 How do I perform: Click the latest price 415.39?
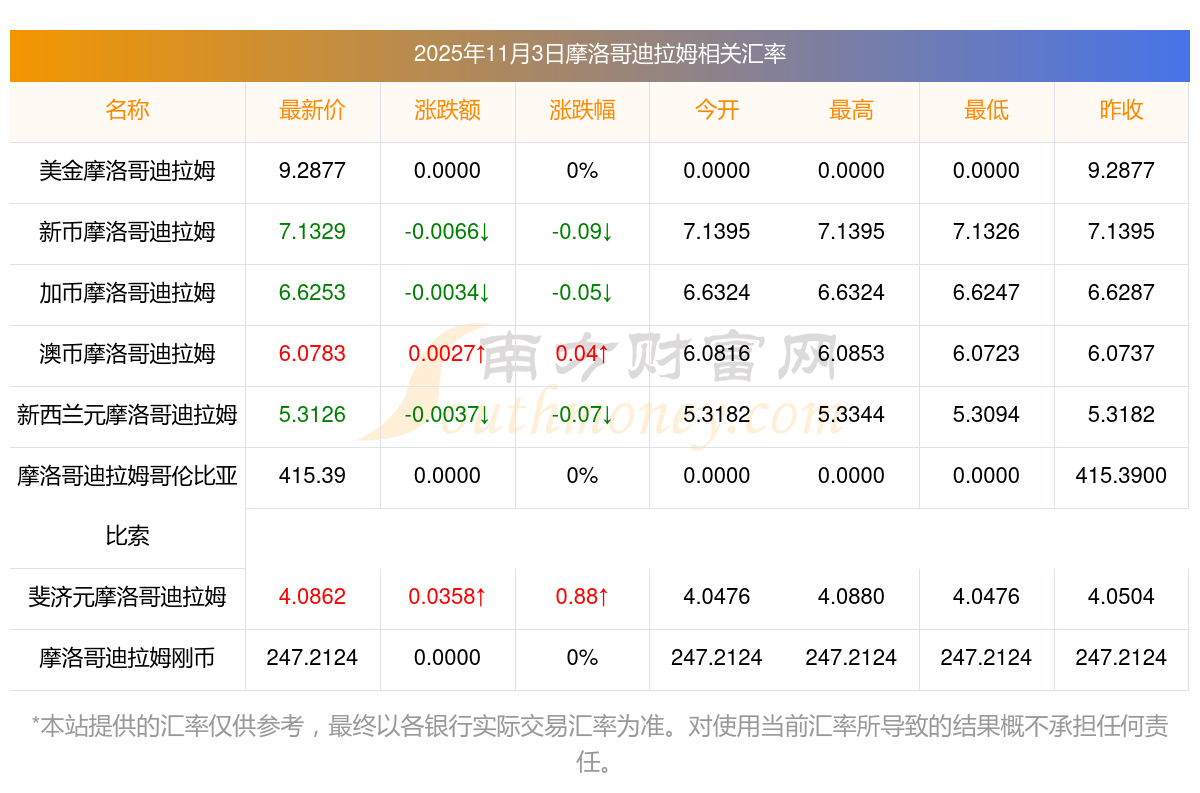[312, 476]
